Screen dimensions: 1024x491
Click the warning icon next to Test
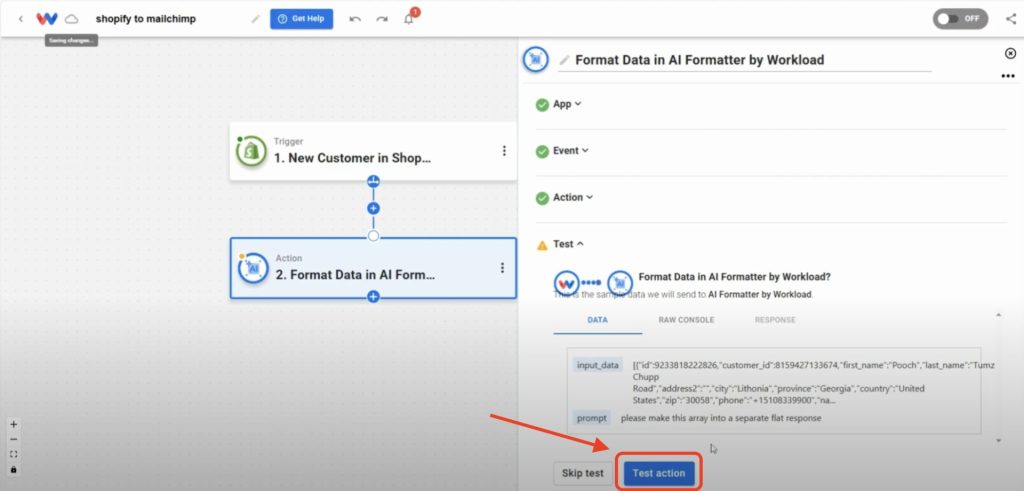click(542, 245)
